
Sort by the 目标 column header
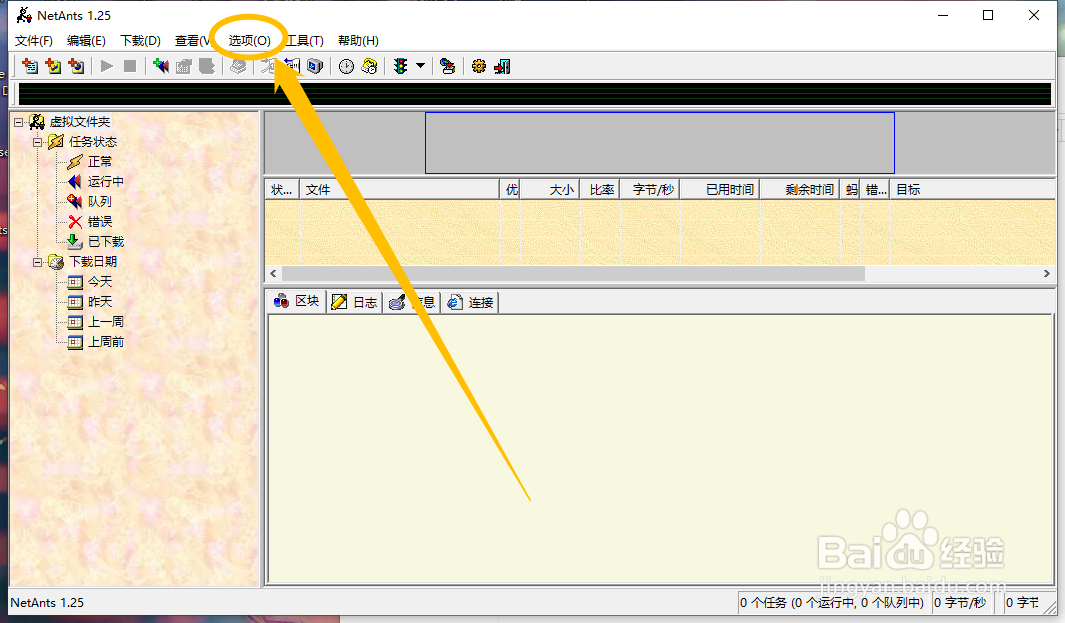tap(973, 190)
